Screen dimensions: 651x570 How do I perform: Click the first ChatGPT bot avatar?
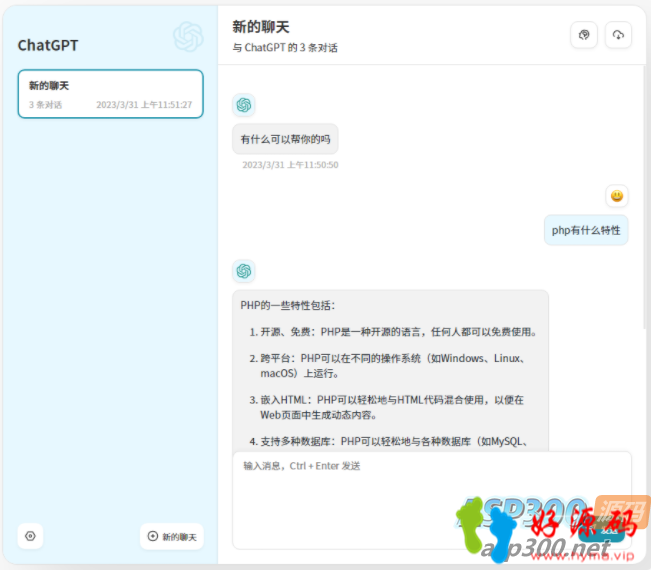(x=244, y=105)
